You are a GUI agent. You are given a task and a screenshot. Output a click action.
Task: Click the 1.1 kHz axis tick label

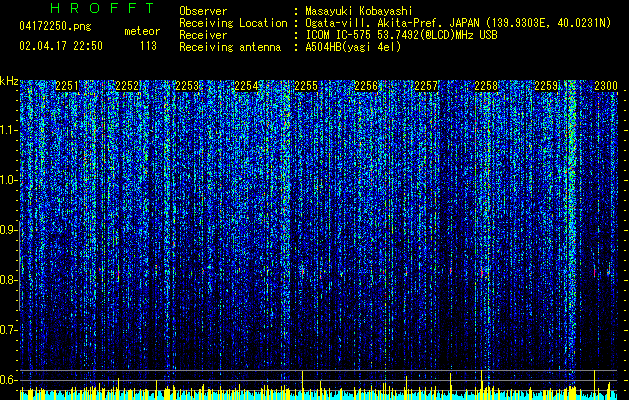9,130
